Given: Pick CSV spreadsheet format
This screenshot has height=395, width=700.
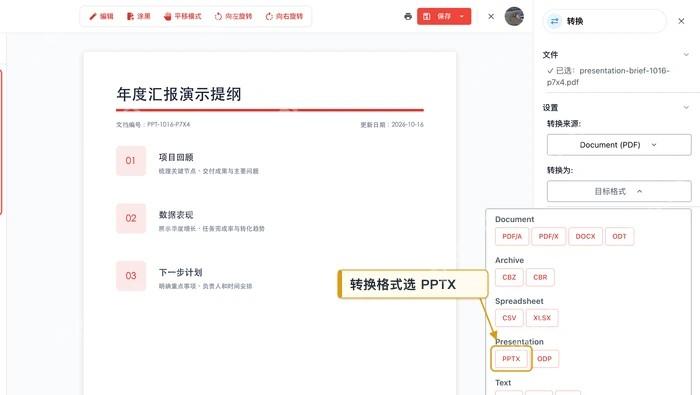Looking at the screenshot, I should (x=509, y=318).
